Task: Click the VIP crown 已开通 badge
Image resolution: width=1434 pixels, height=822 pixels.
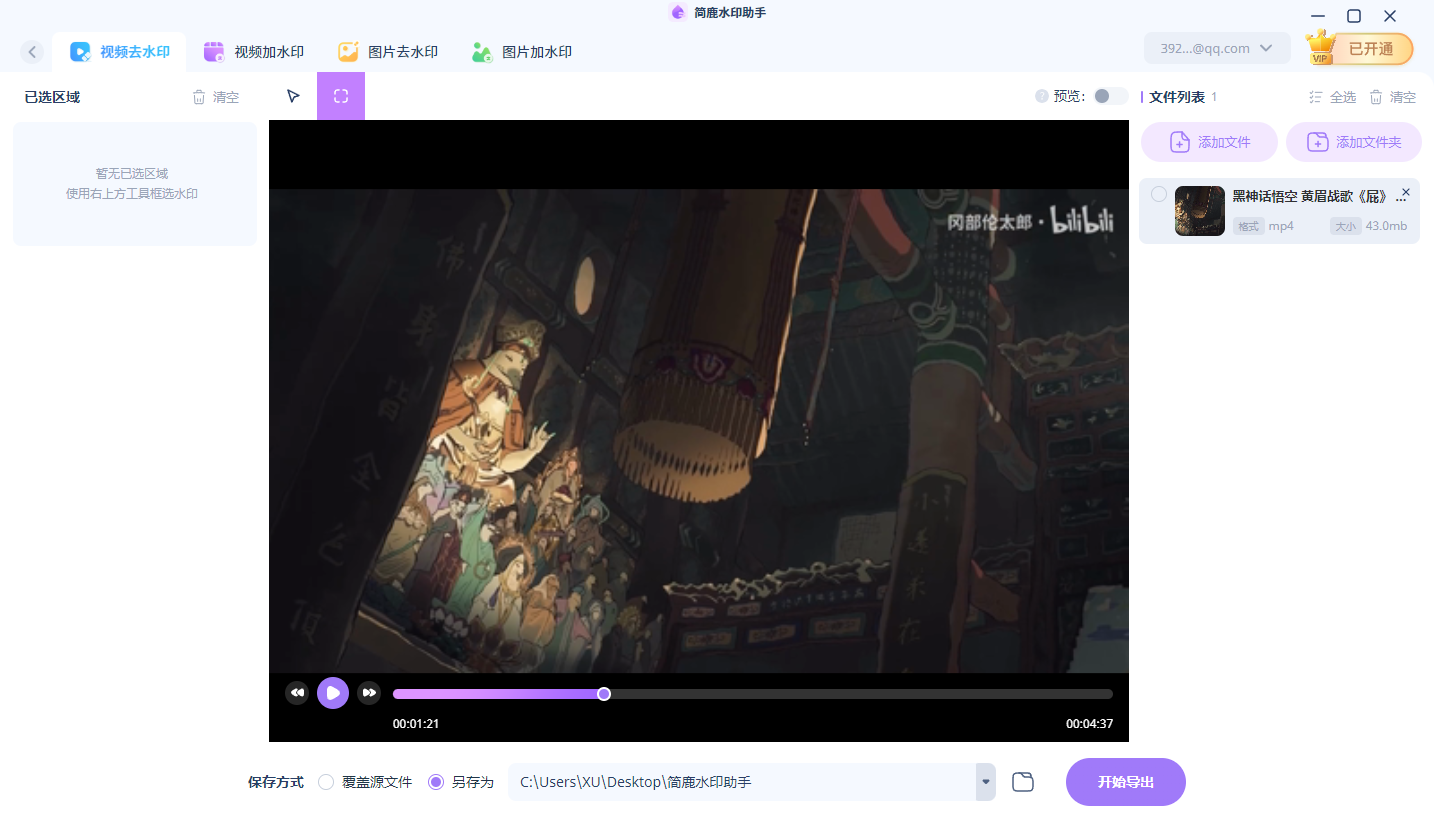Action: 1360,48
